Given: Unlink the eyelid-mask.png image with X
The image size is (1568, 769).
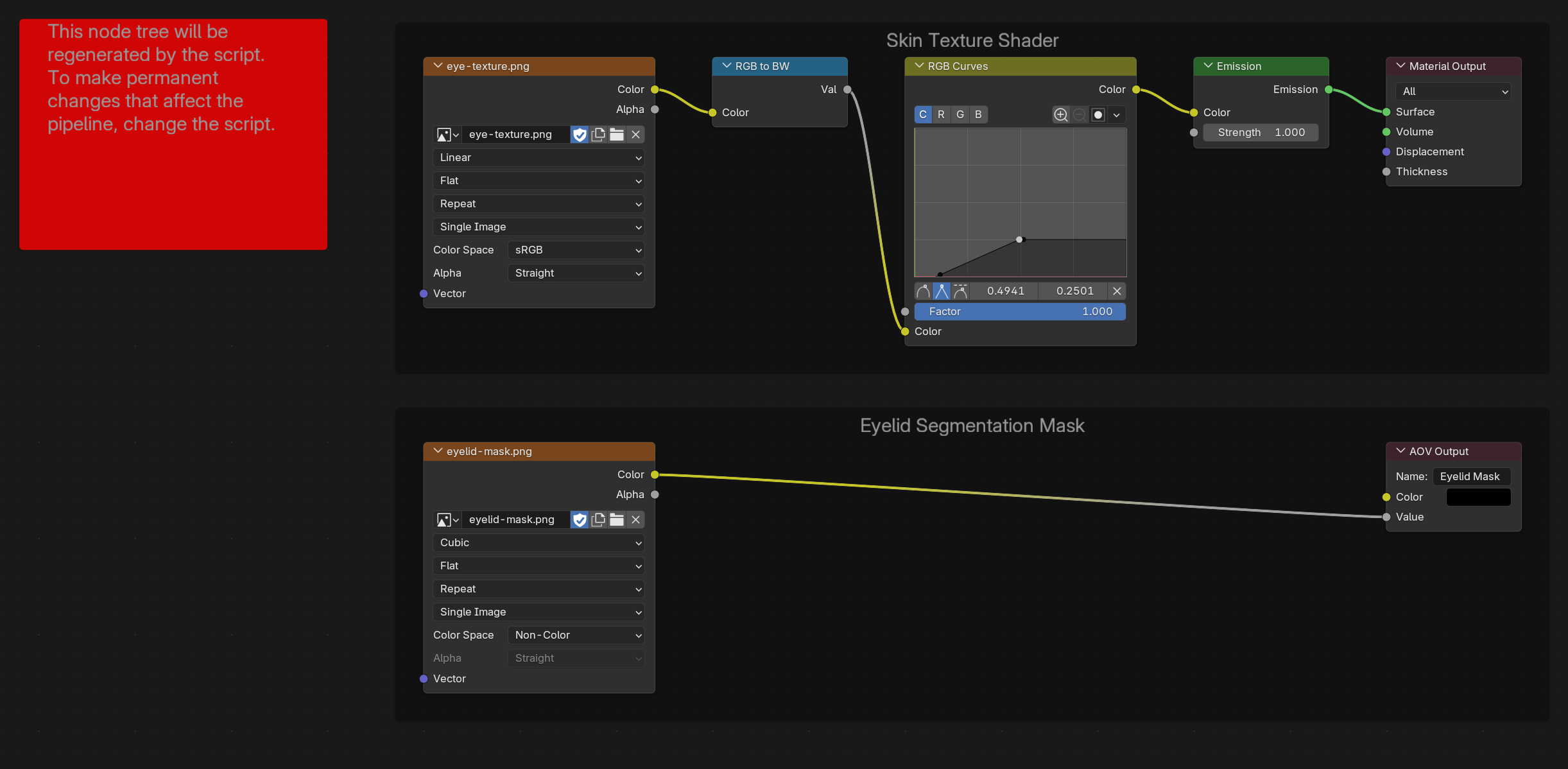Looking at the screenshot, I should [x=635, y=520].
